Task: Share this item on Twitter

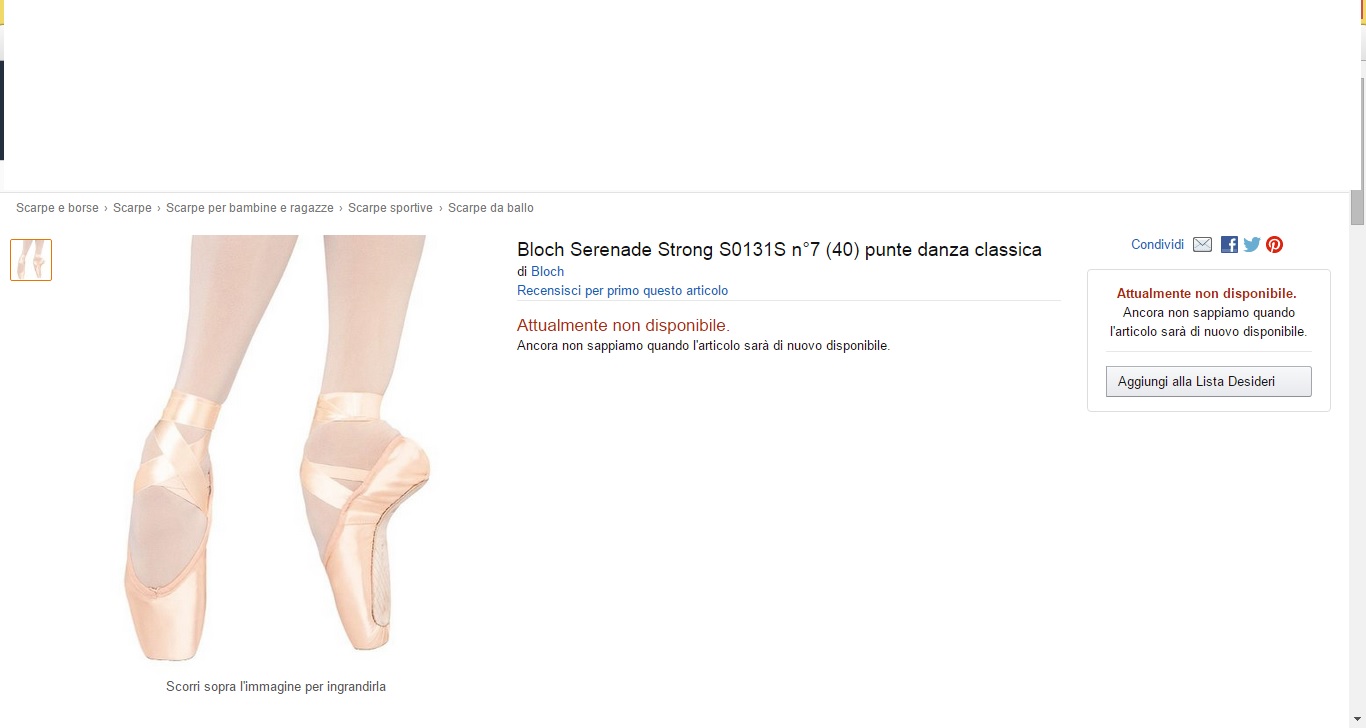Action: coord(1252,244)
